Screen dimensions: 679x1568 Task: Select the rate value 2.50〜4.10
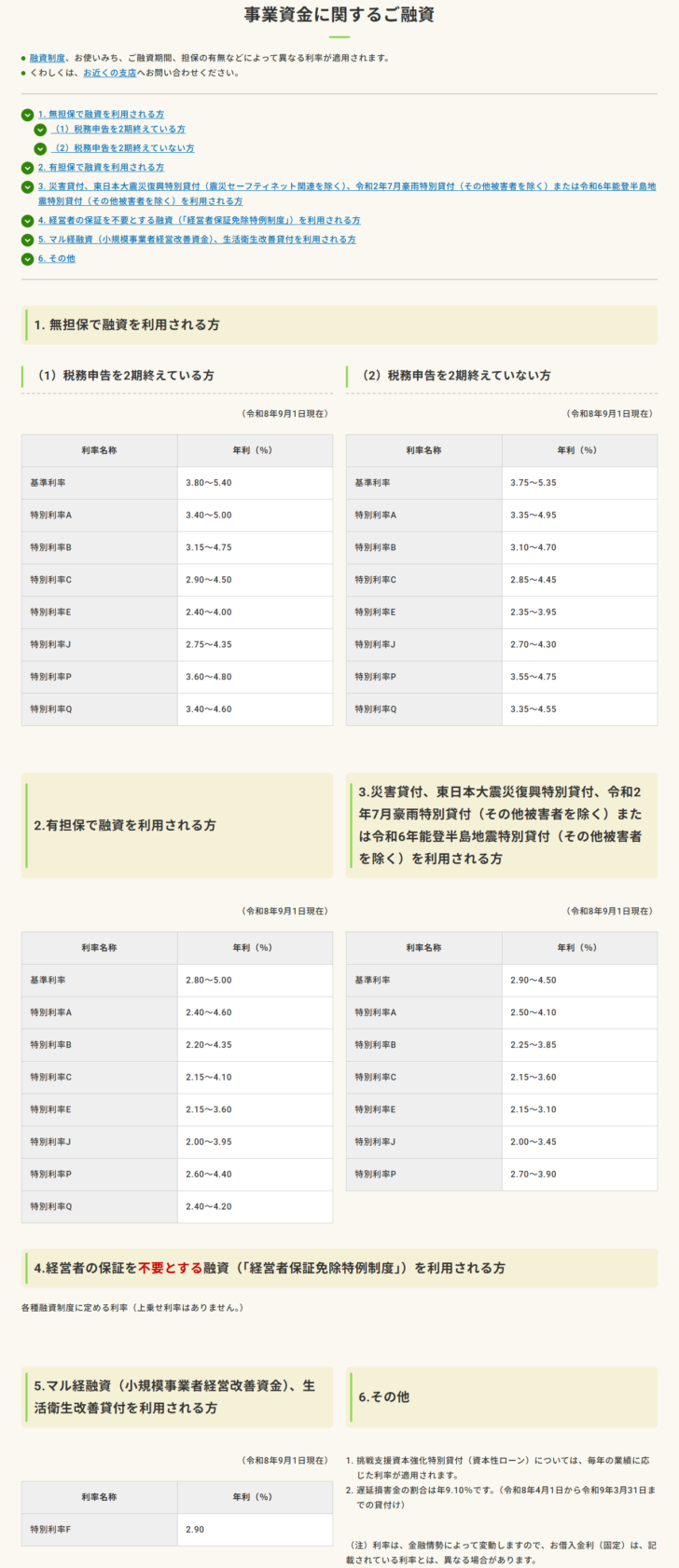[533, 1012]
